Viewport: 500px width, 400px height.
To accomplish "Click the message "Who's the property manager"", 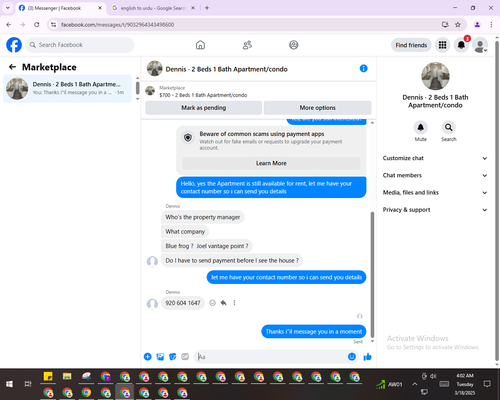I will click(203, 217).
